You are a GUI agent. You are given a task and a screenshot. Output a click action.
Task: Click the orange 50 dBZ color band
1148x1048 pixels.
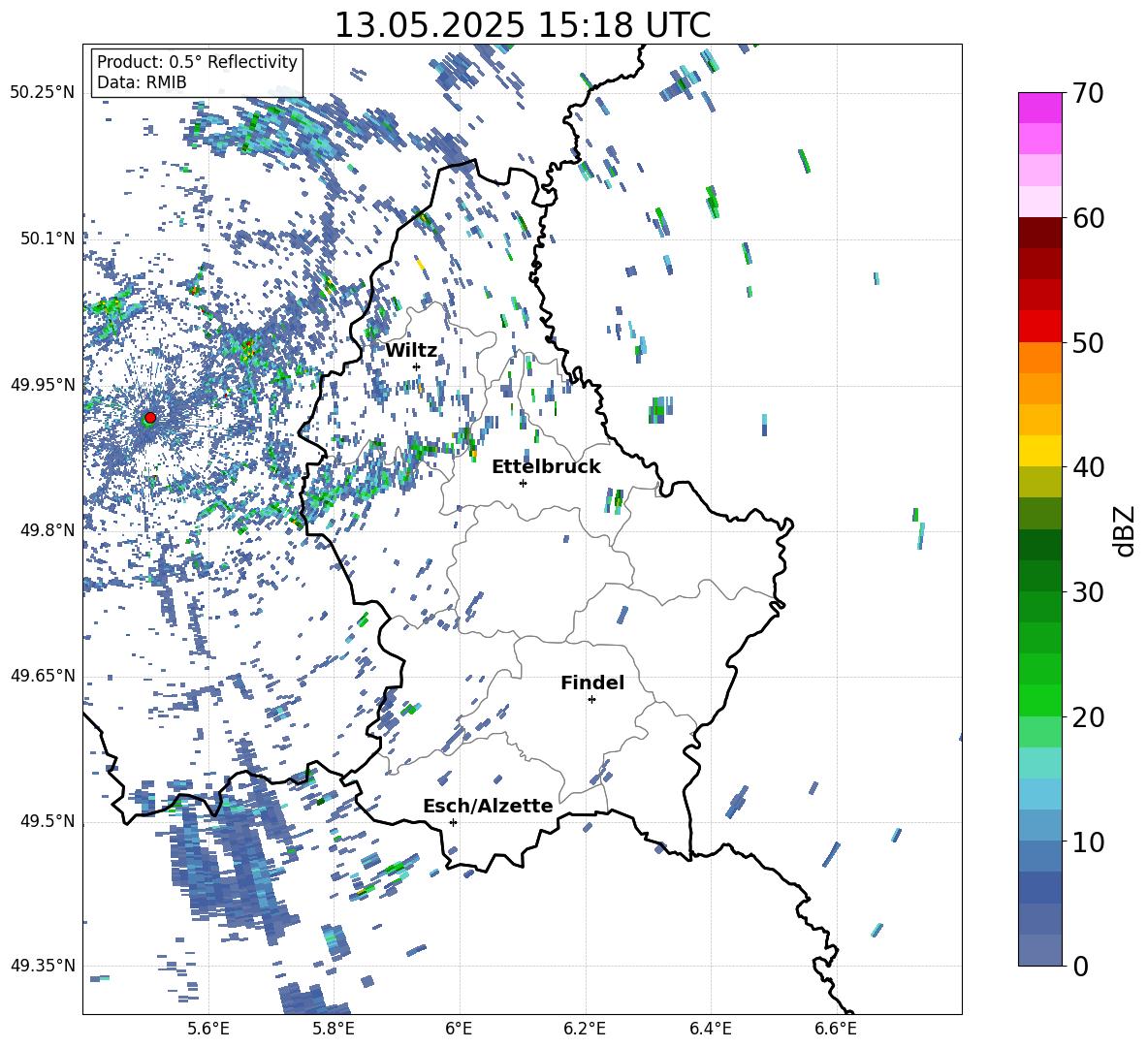1039,357
